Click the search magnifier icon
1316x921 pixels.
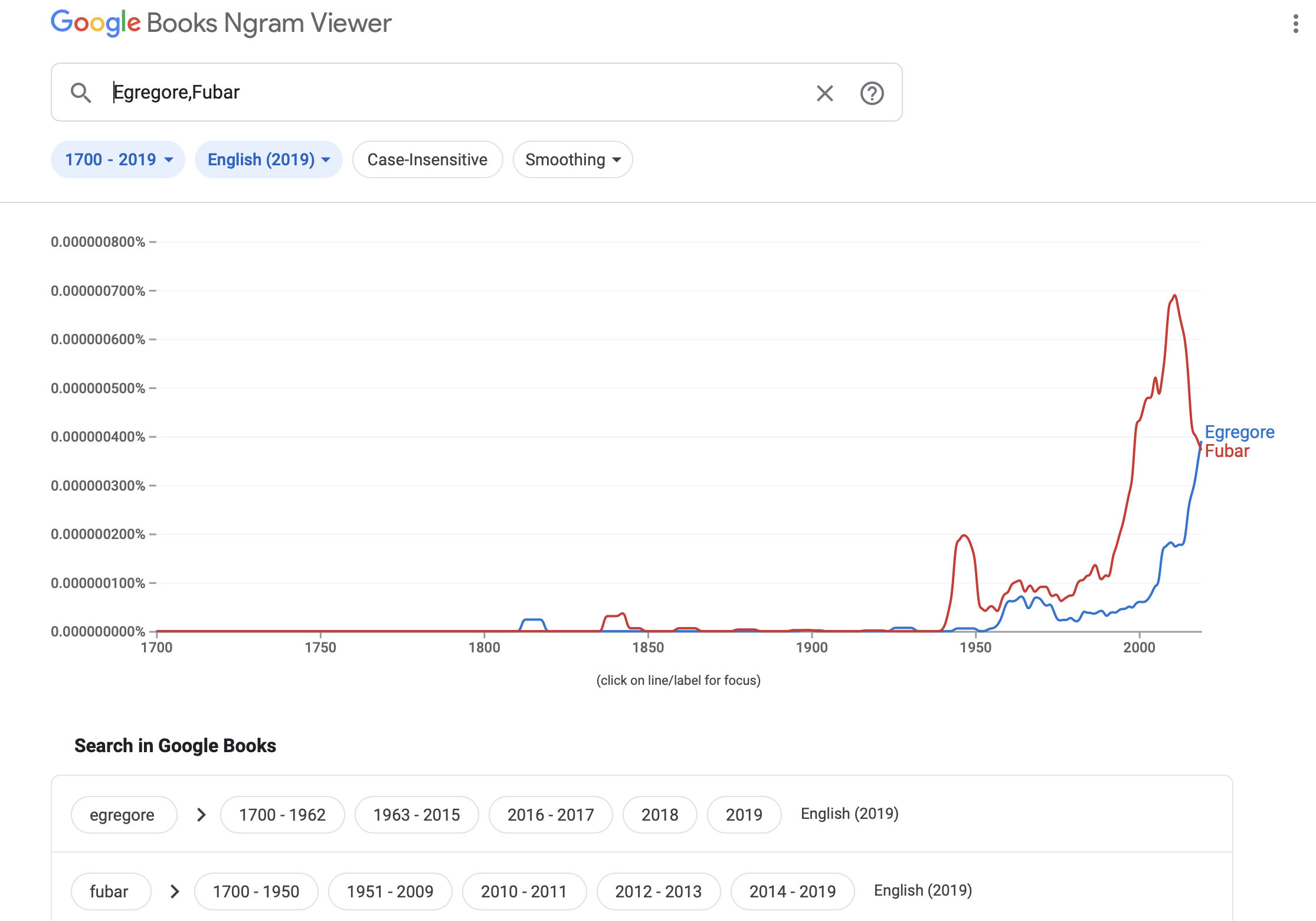(81, 93)
